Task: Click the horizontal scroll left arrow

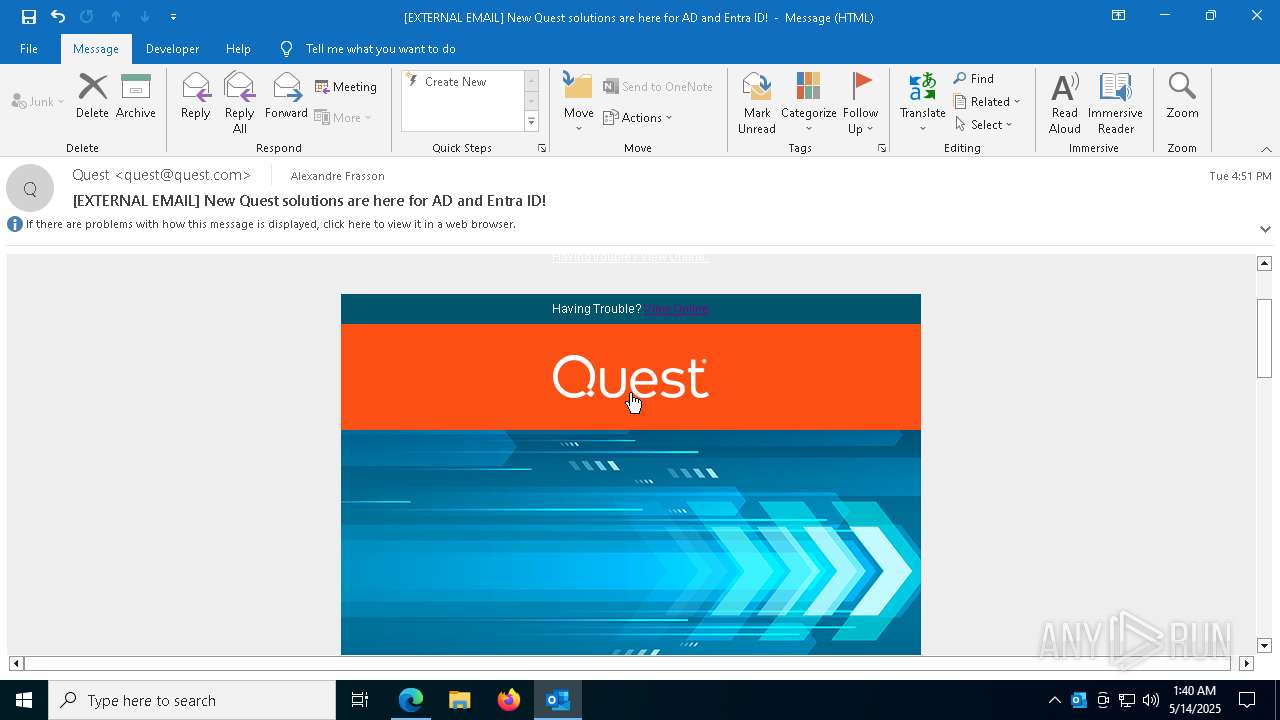Action: [x=16, y=663]
